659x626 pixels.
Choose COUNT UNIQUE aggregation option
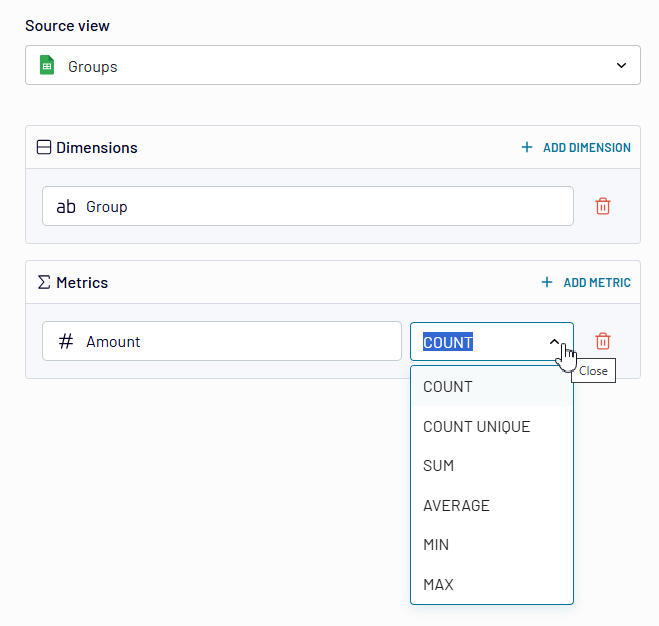click(x=476, y=427)
